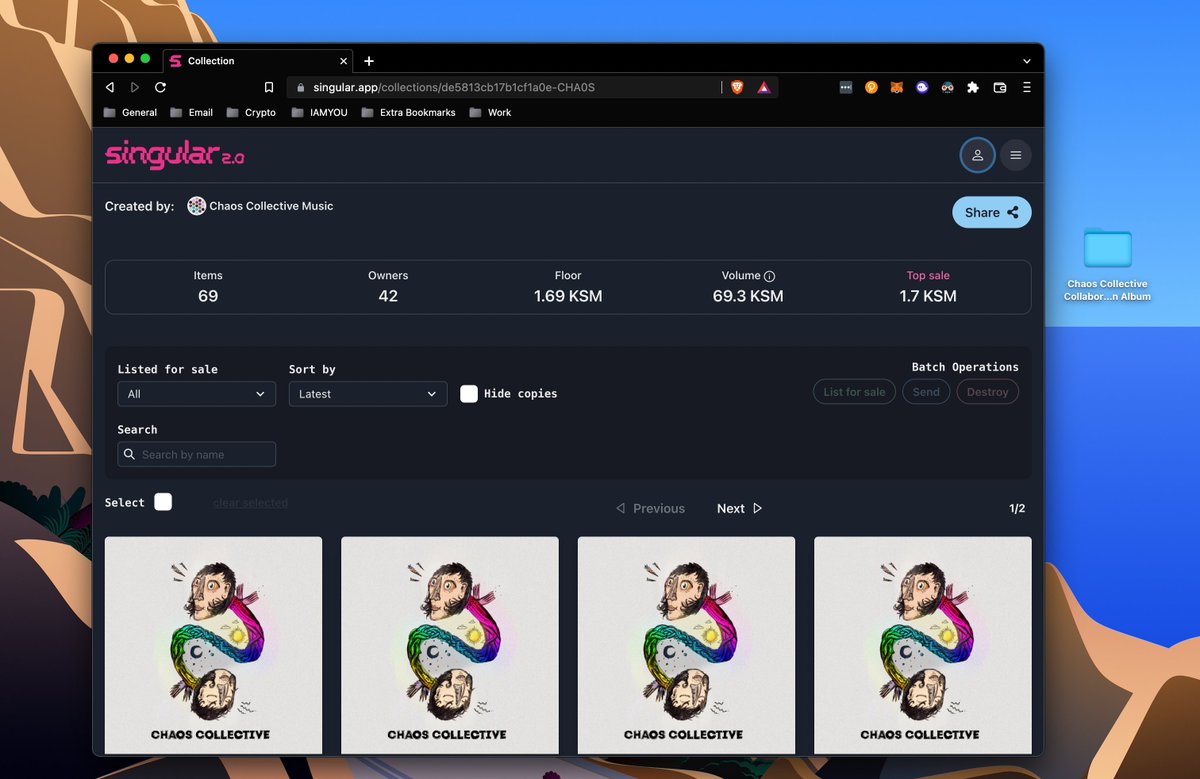
Task: Open the IAMYOU bookmarks folder
Action: [319, 113]
